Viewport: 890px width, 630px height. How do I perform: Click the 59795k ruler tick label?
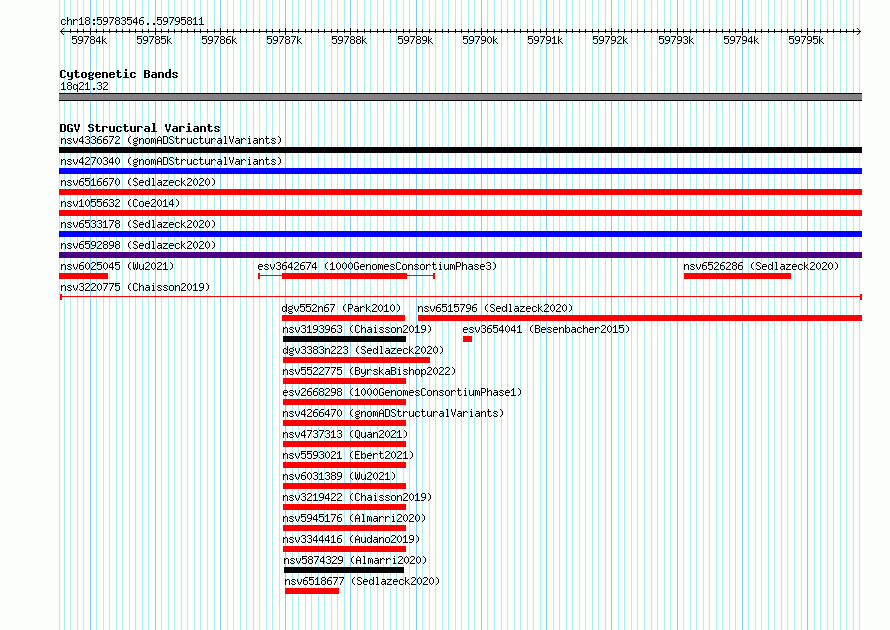pyautogui.click(x=806, y=40)
